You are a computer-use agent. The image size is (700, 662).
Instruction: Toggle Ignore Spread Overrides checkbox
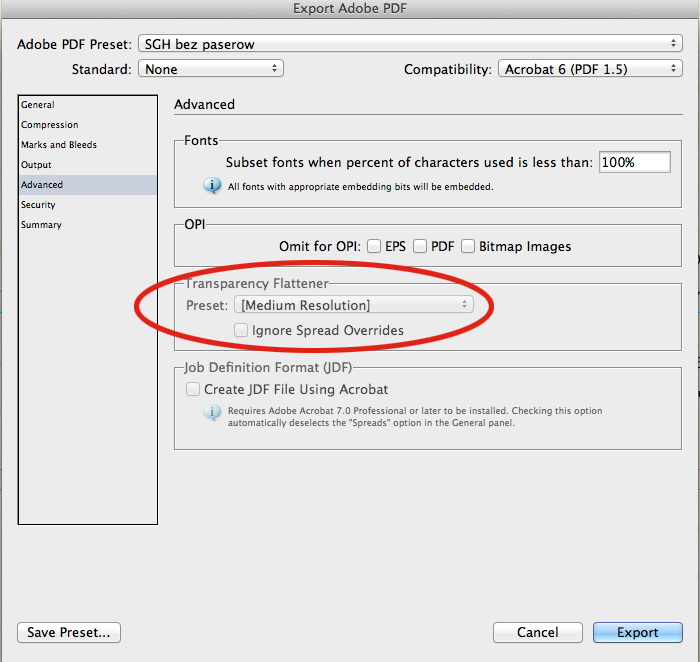[x=241, y=330]
